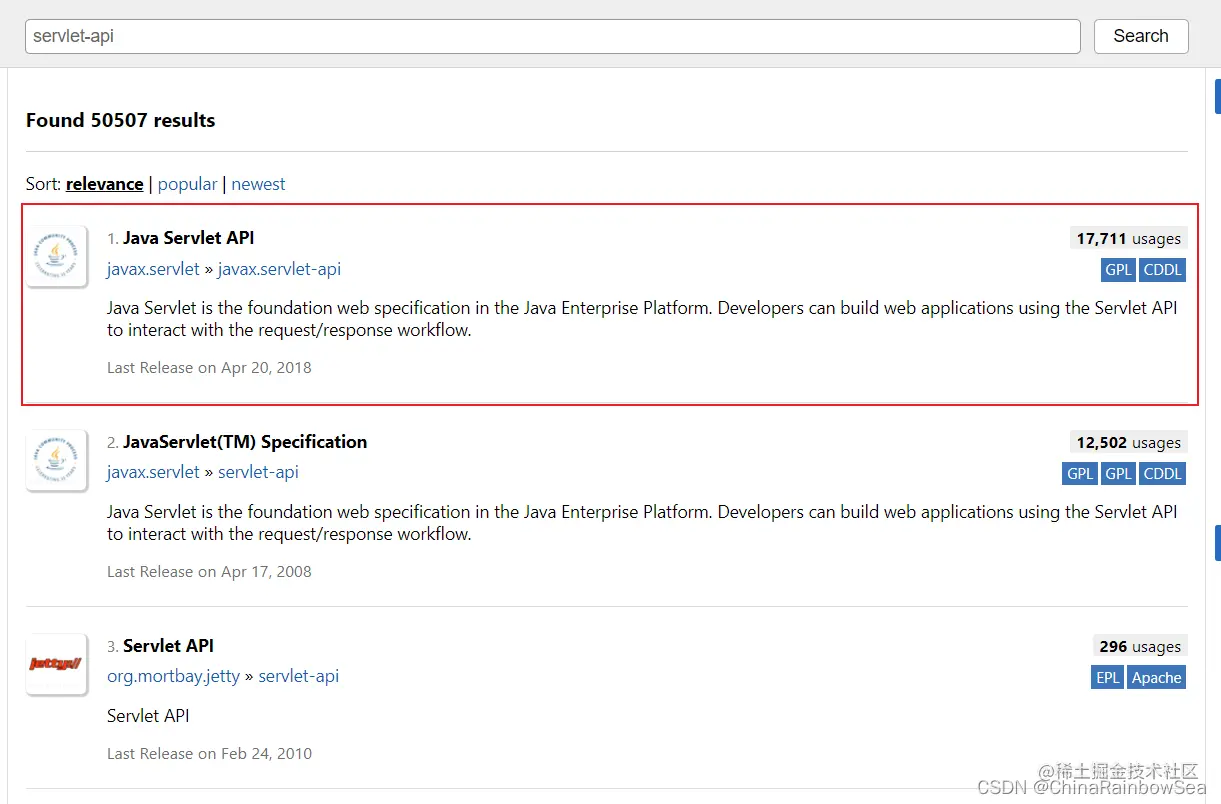Click 'Last Release on Apr 20, 2018' text
Screen dimensions: 1221x804
coord(209,368)
